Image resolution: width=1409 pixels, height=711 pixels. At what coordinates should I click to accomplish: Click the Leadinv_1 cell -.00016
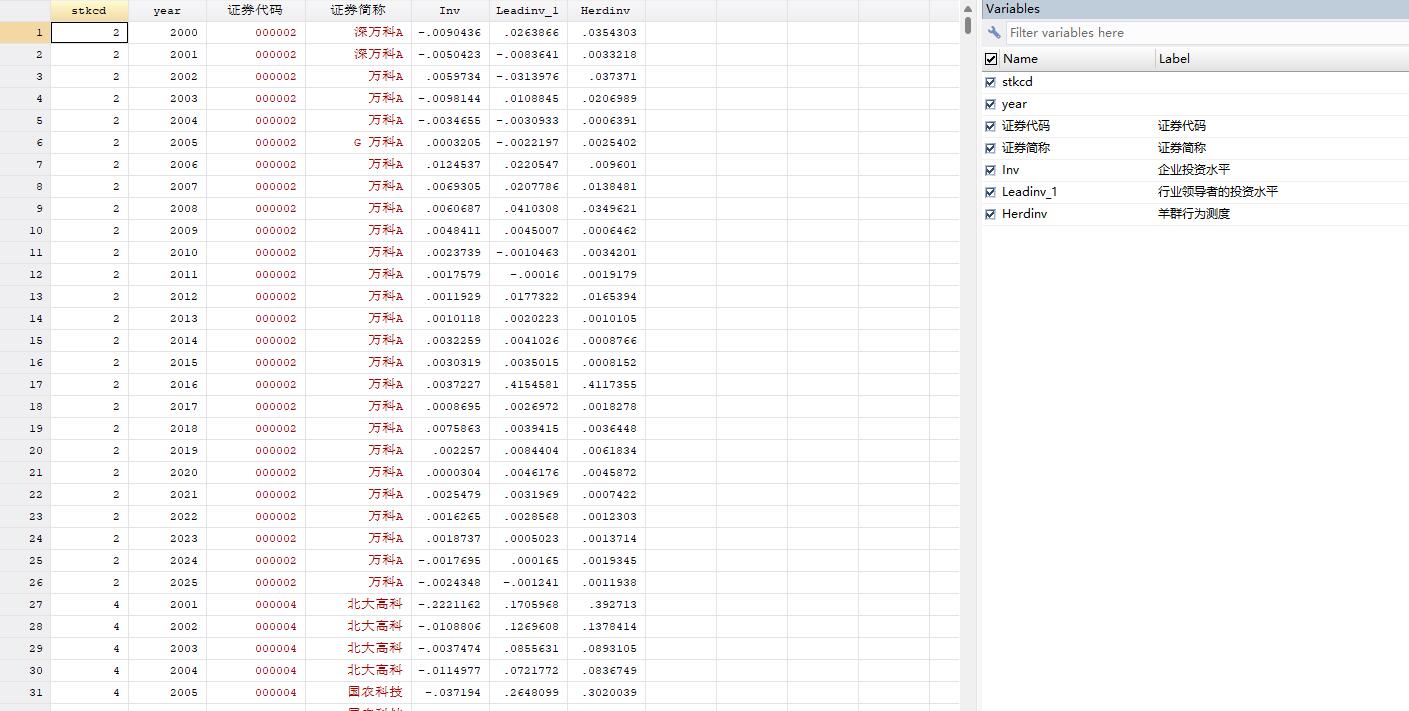click(528, 275)
